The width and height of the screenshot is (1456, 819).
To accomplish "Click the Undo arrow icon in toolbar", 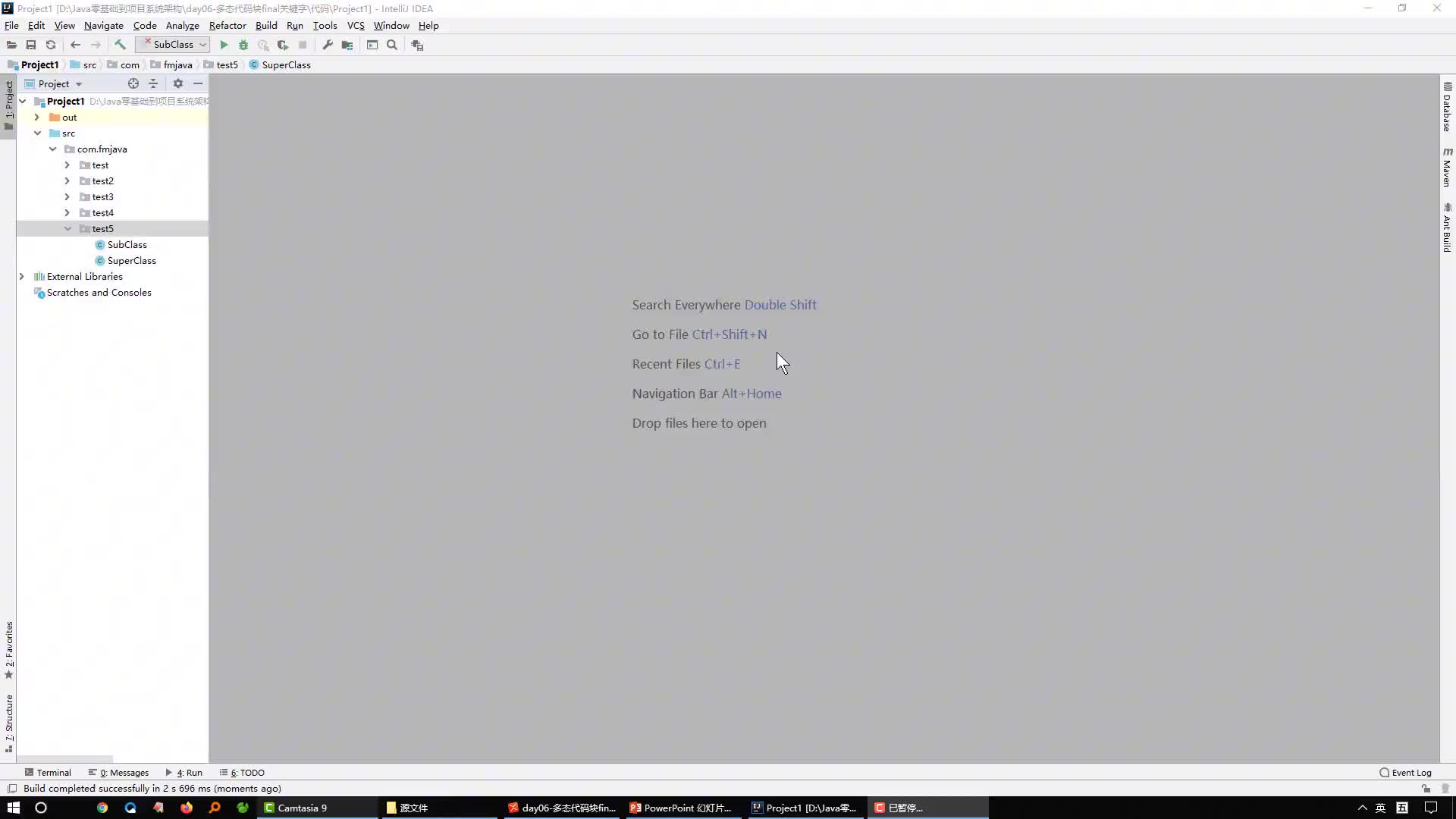I will 76,45.
